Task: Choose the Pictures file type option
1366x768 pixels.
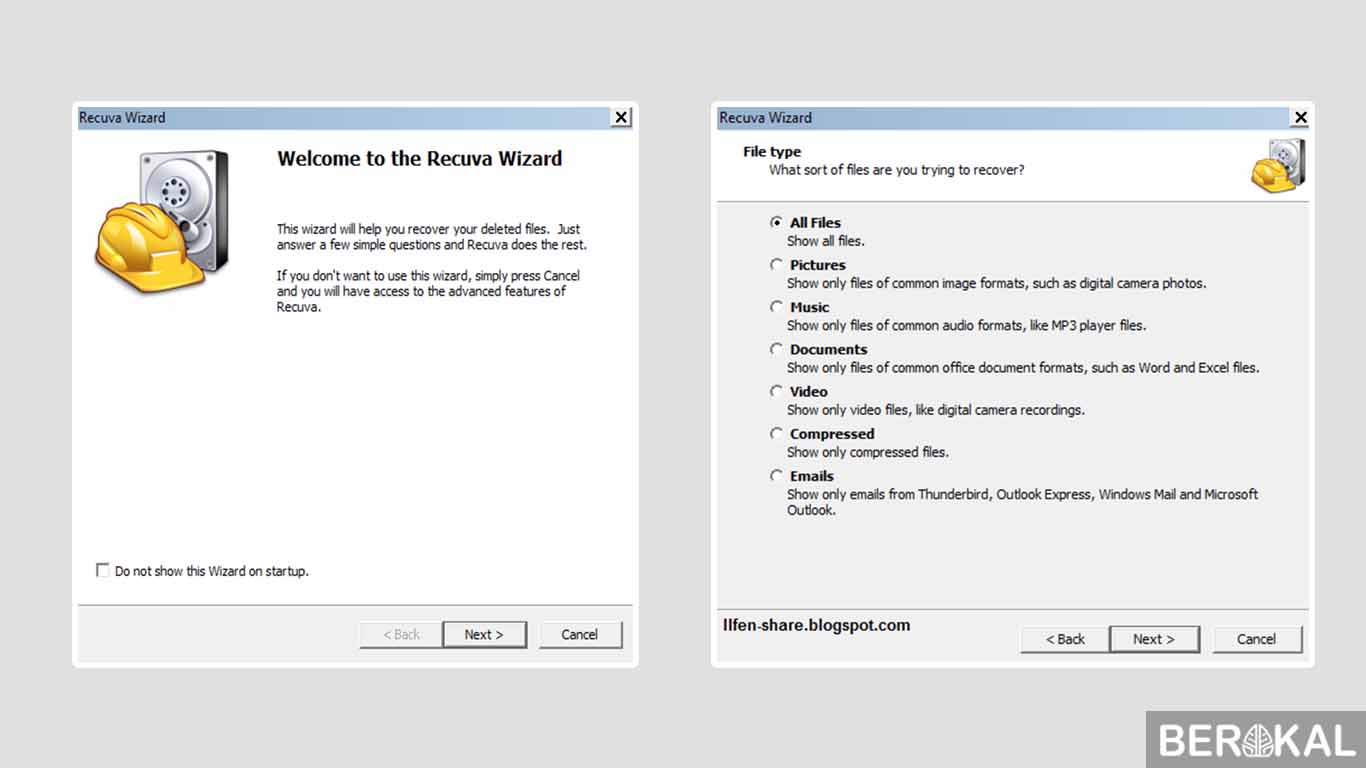Action: pyautogui.click(x=777, y=264)
